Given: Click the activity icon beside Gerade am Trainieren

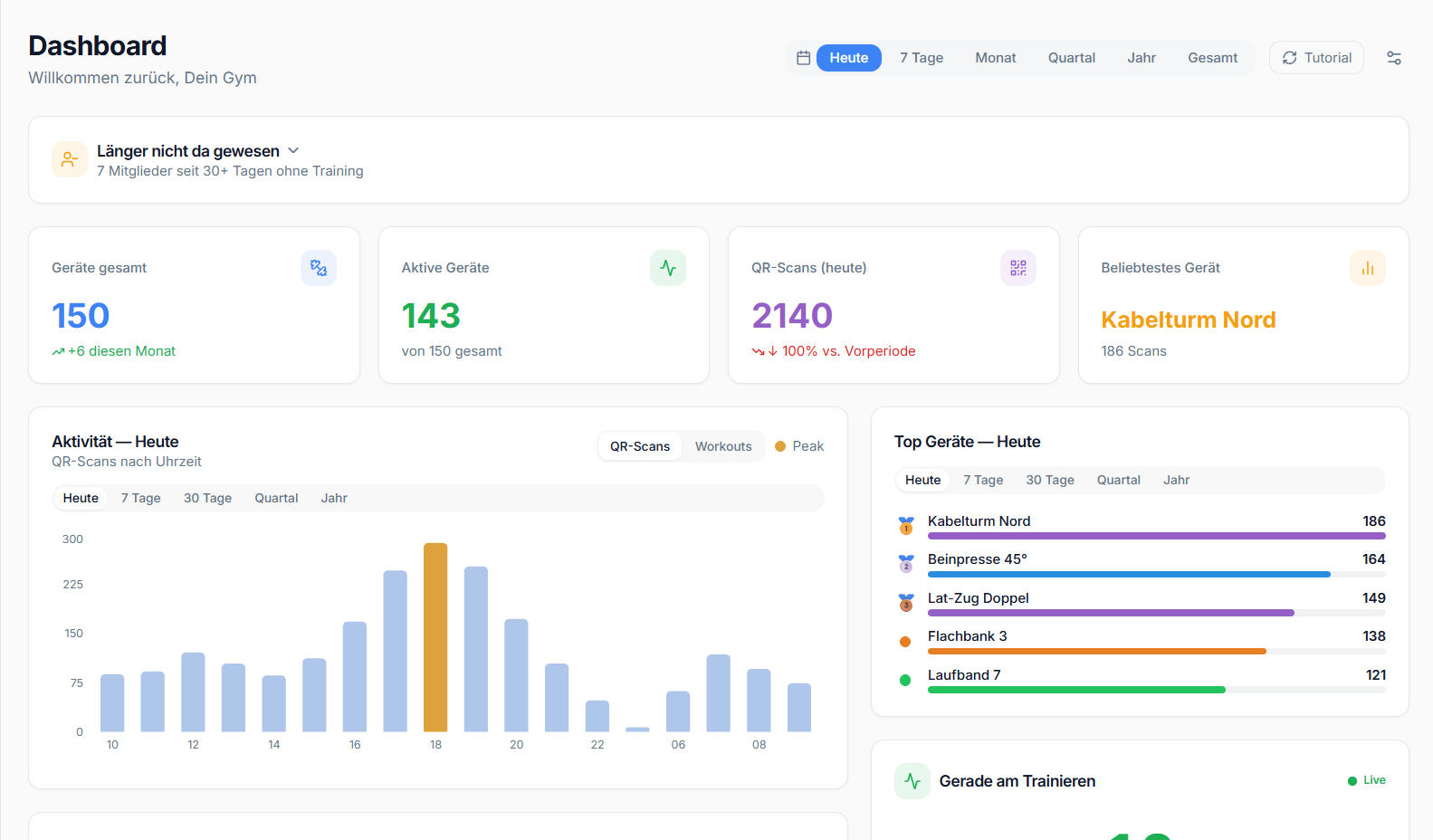Looking at the screenshot, I should pos(912,781).
